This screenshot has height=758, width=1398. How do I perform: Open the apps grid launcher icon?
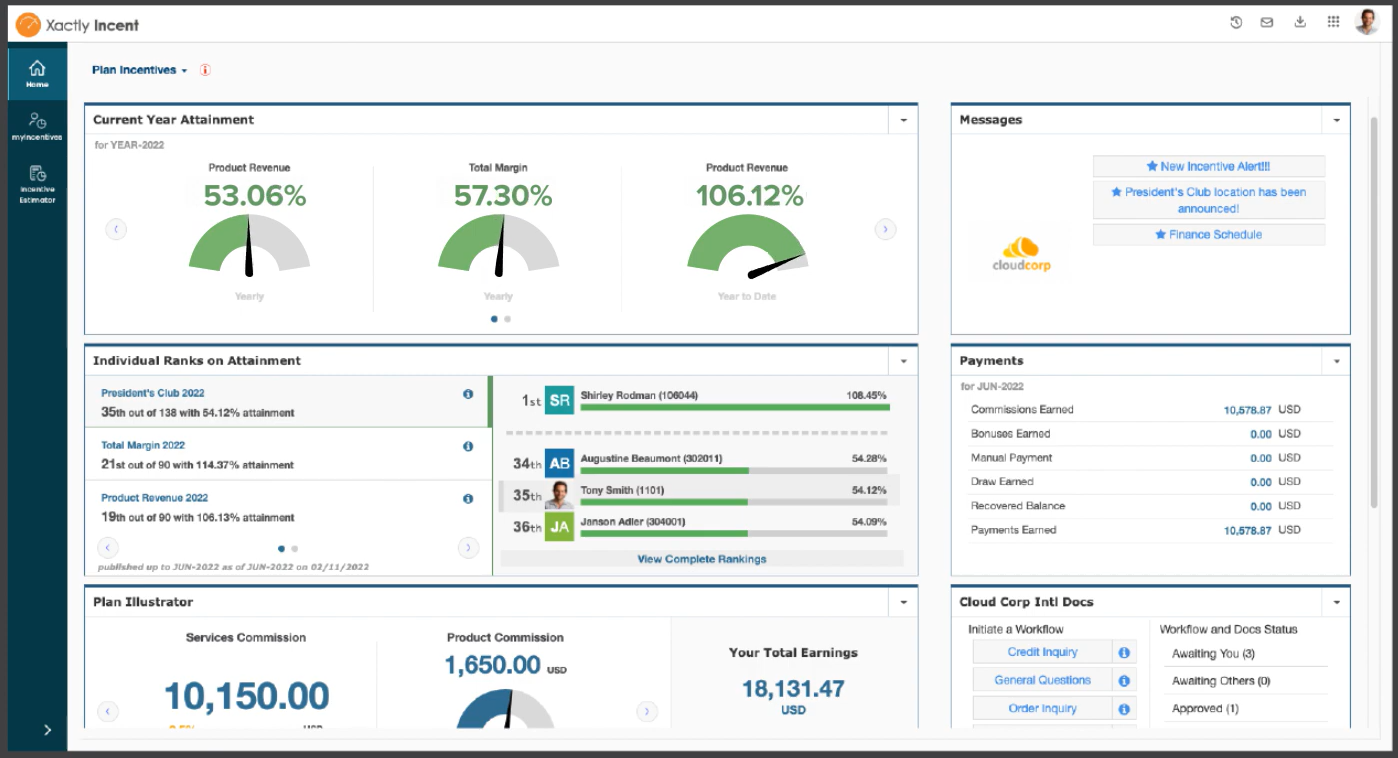1333,22
